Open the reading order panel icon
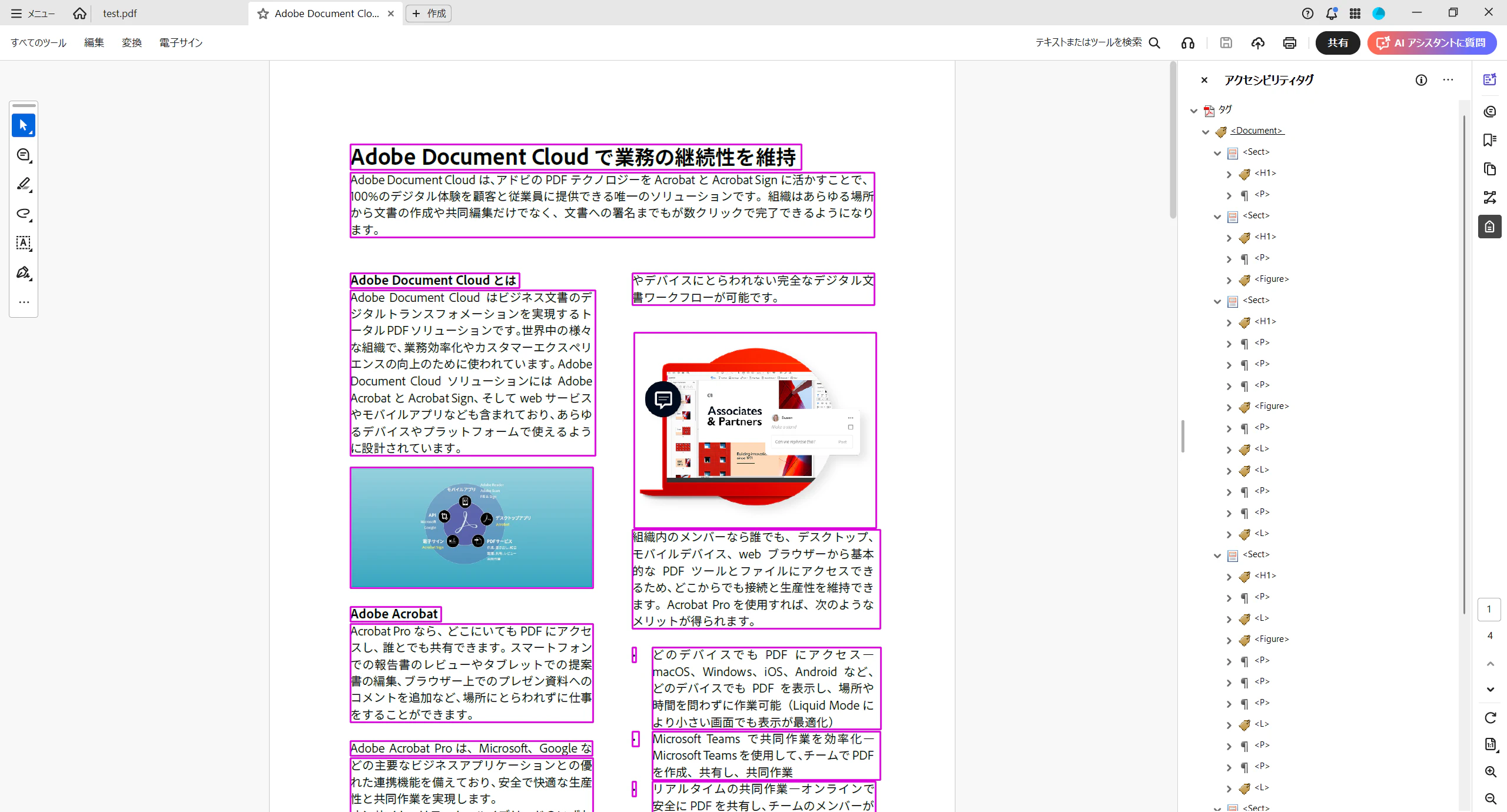This screenshot has height=812, width=1507. point(1490,198)
